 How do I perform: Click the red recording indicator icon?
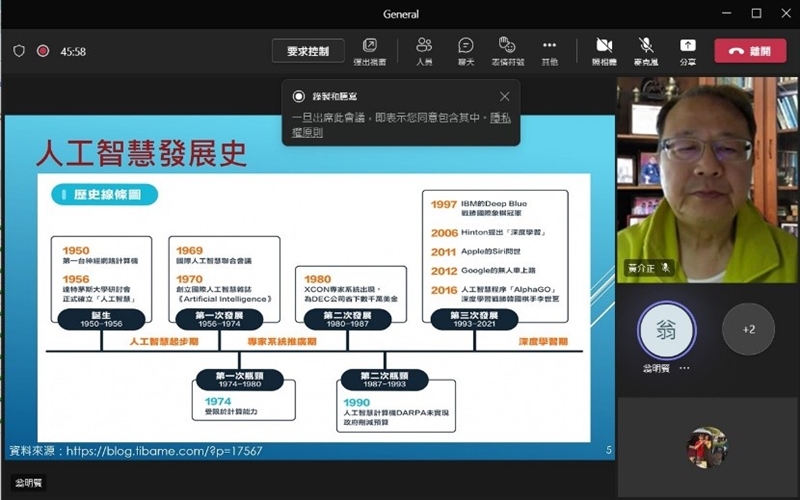click(43, 51)
